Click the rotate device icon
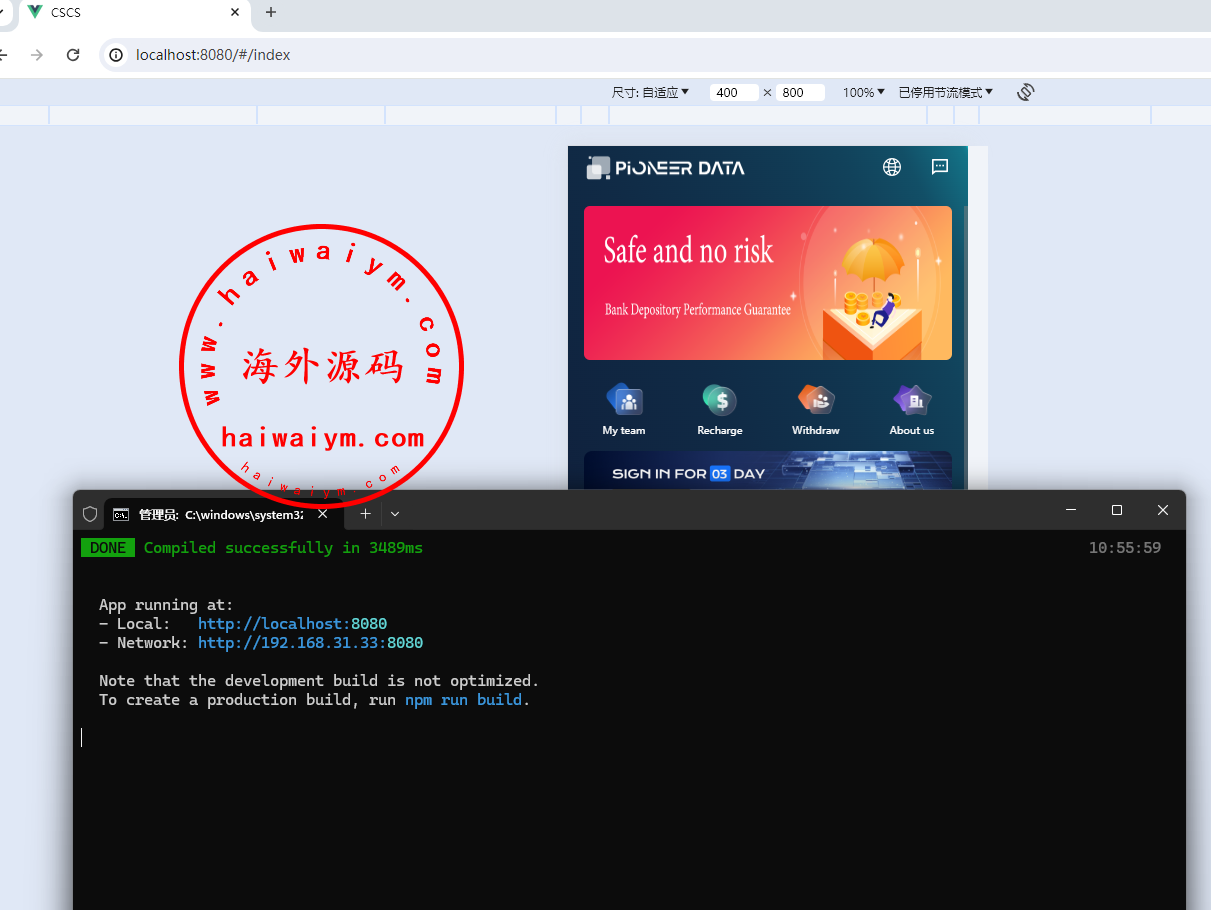Image resolution: width=1211 pixels, height=910 pixels. [1025, 92]
